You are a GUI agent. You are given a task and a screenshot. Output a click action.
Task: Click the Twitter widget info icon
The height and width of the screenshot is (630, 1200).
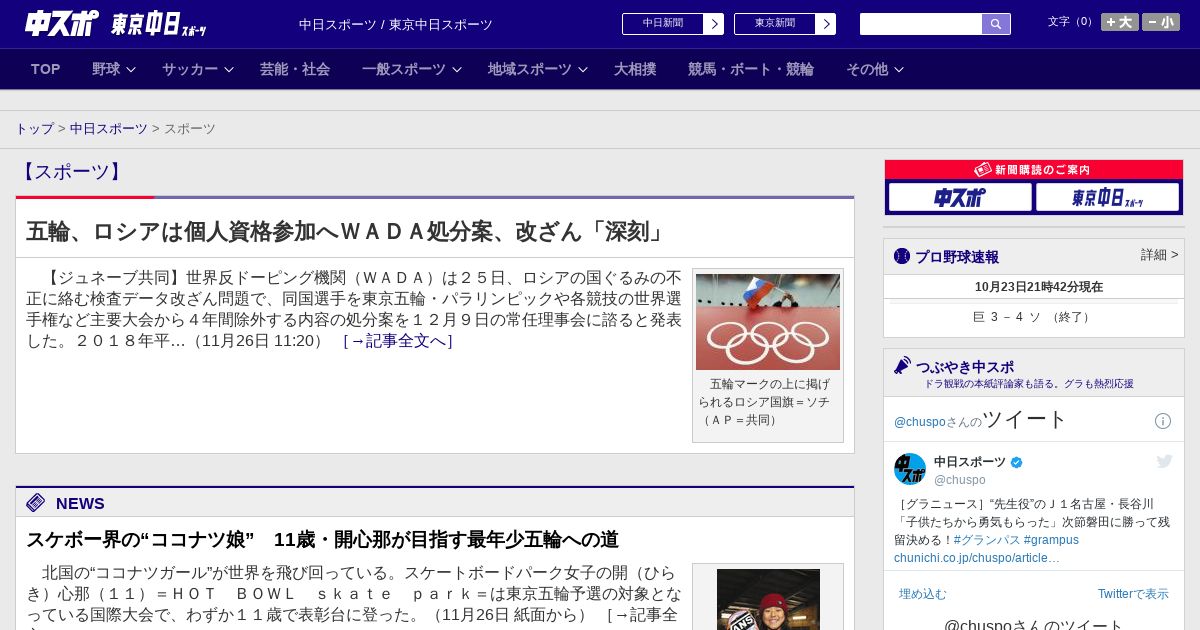(x=1163, y=421)
